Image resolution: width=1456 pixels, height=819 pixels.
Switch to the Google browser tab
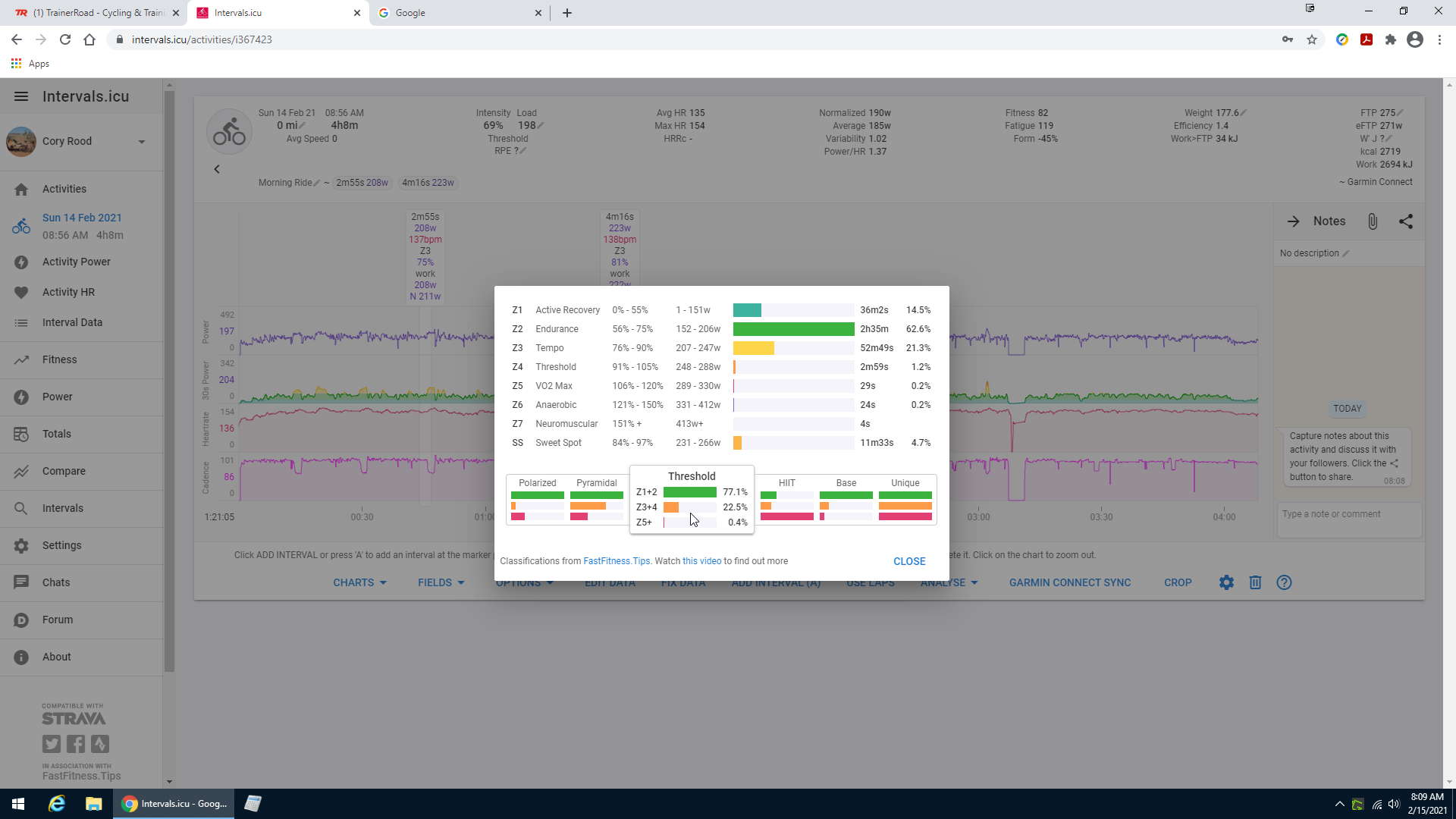459,13
